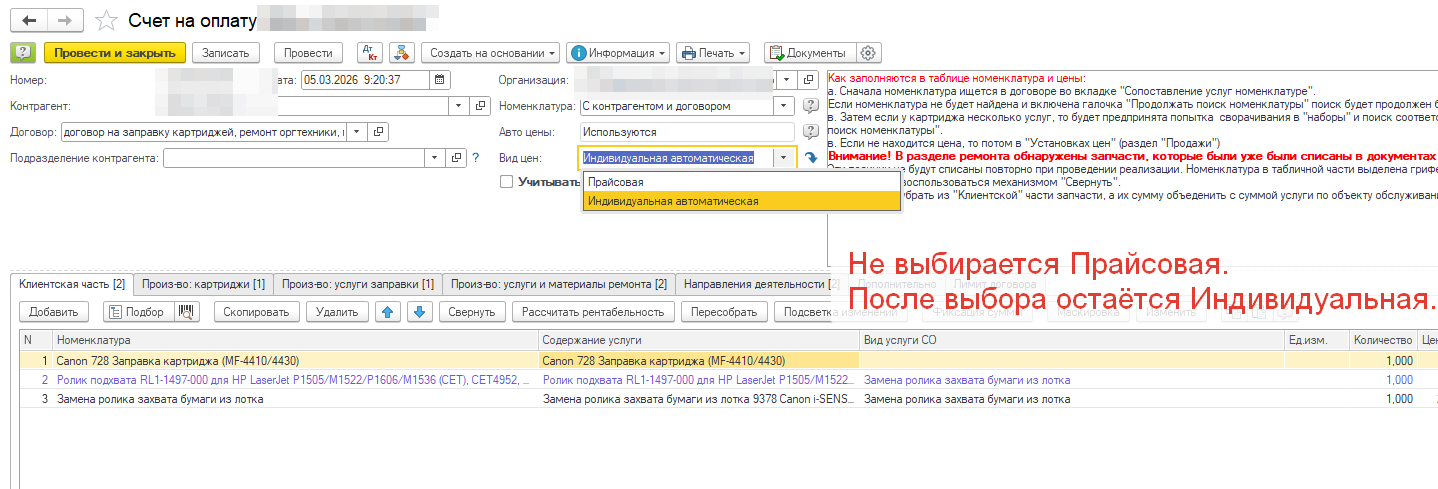Screen dimensions: 1438x489
Task: Click the settings gear next to Документы
Action: click(868, 53)
